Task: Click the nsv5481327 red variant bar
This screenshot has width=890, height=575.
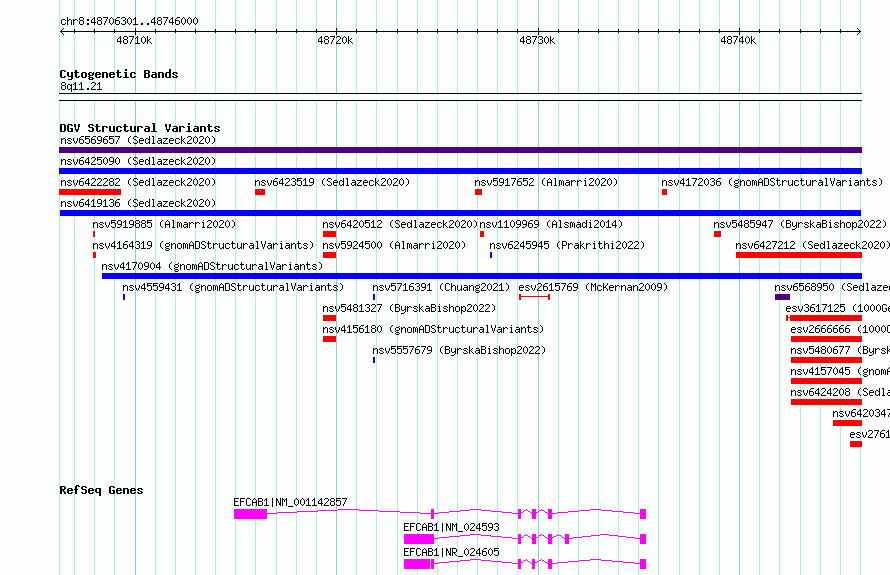Action: [329, 318]
